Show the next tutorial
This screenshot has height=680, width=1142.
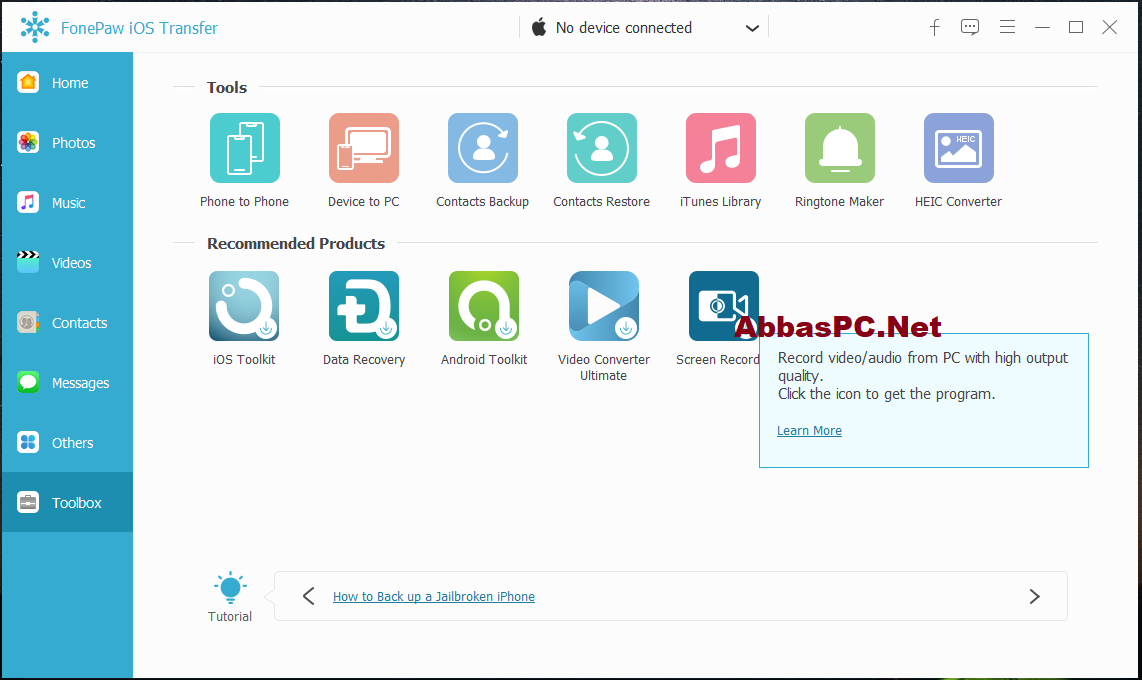click(x=1034, y=596)
